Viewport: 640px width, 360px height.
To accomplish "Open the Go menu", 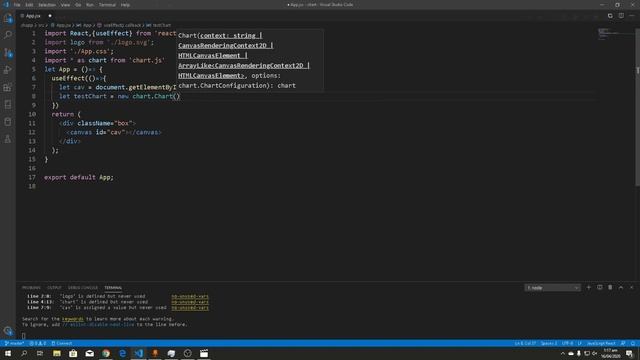I will 78,5.
